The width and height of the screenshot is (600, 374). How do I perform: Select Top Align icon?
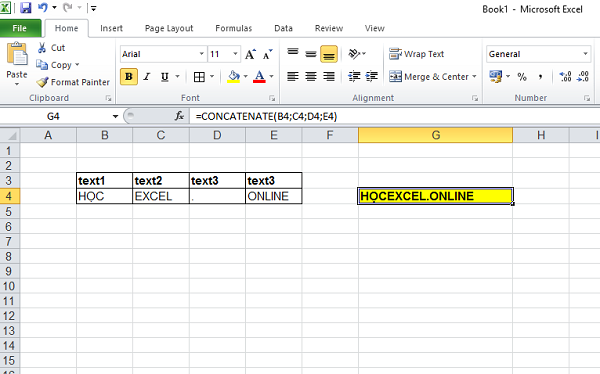293,53
